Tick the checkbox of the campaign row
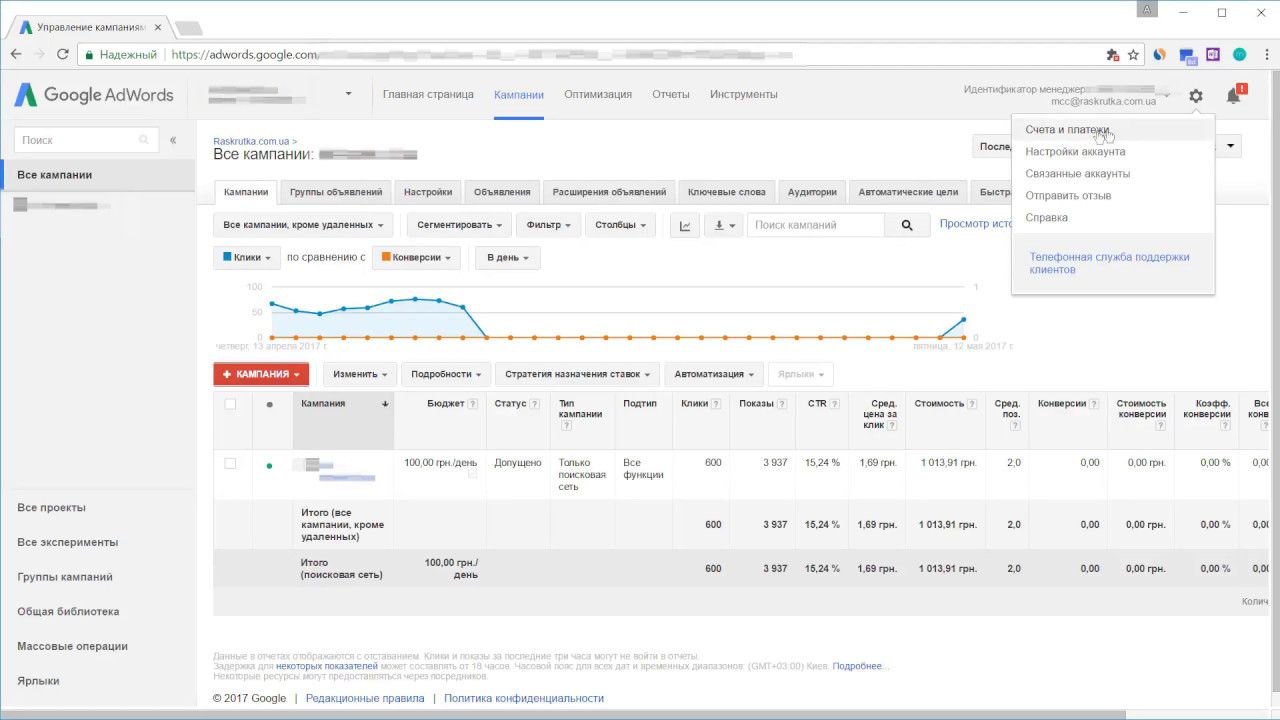The image size is (1280, 720). pyautogui.click(x=230, y=464)
